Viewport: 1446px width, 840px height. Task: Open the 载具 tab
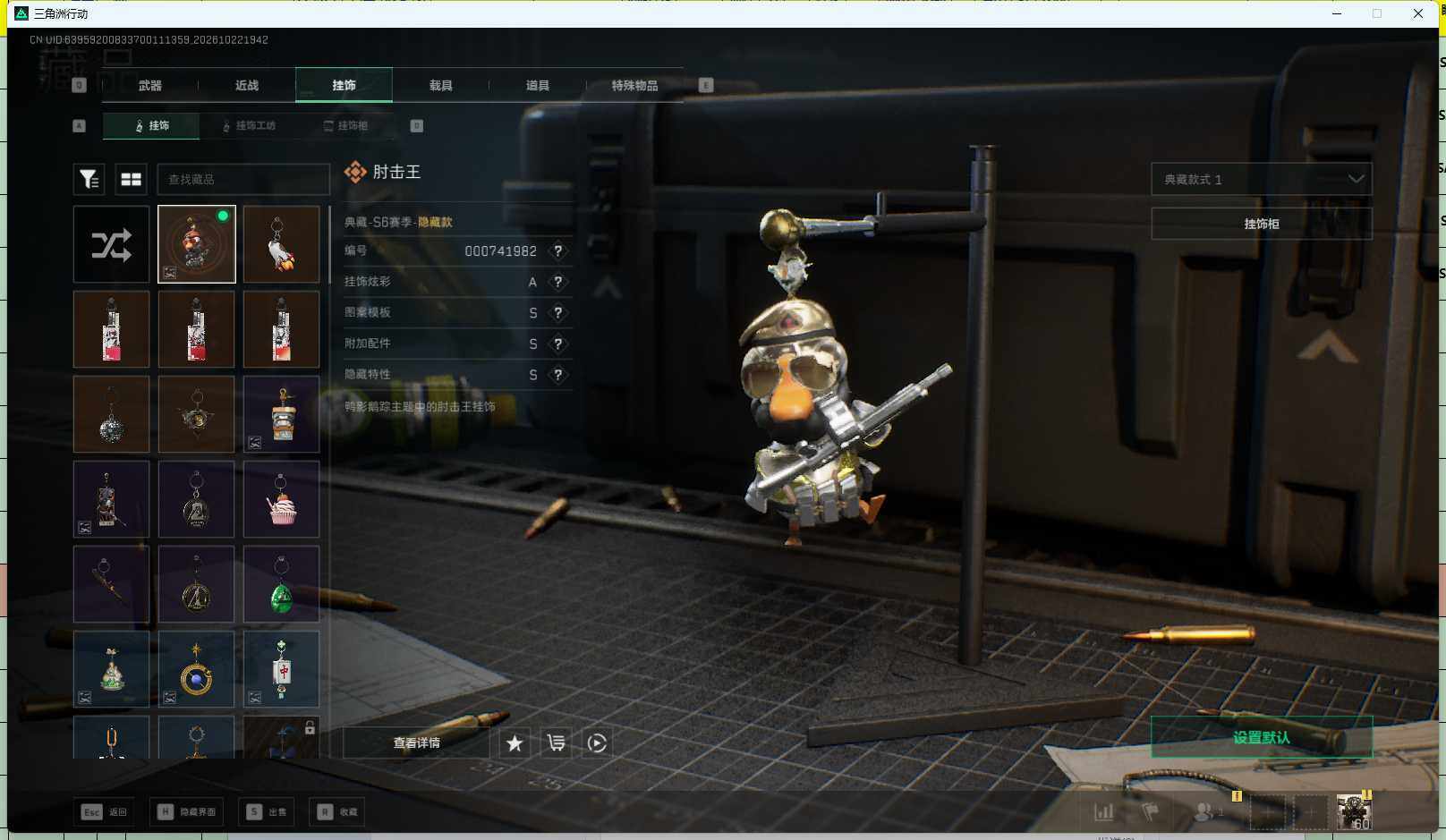tap(440, 85)
